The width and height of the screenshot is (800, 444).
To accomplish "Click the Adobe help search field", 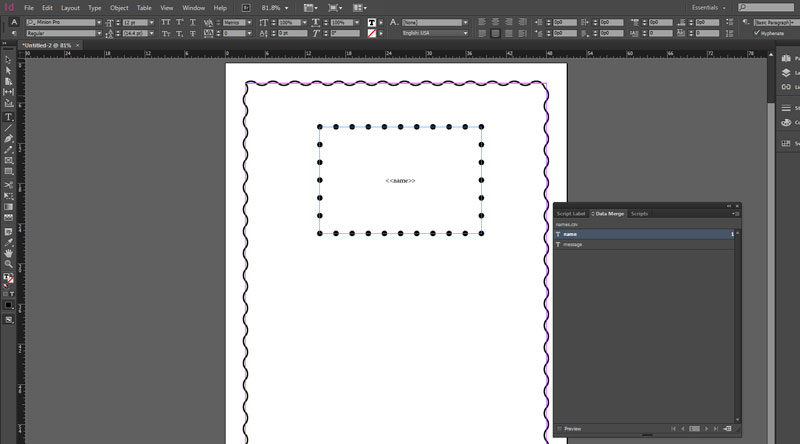I will 766,8.
